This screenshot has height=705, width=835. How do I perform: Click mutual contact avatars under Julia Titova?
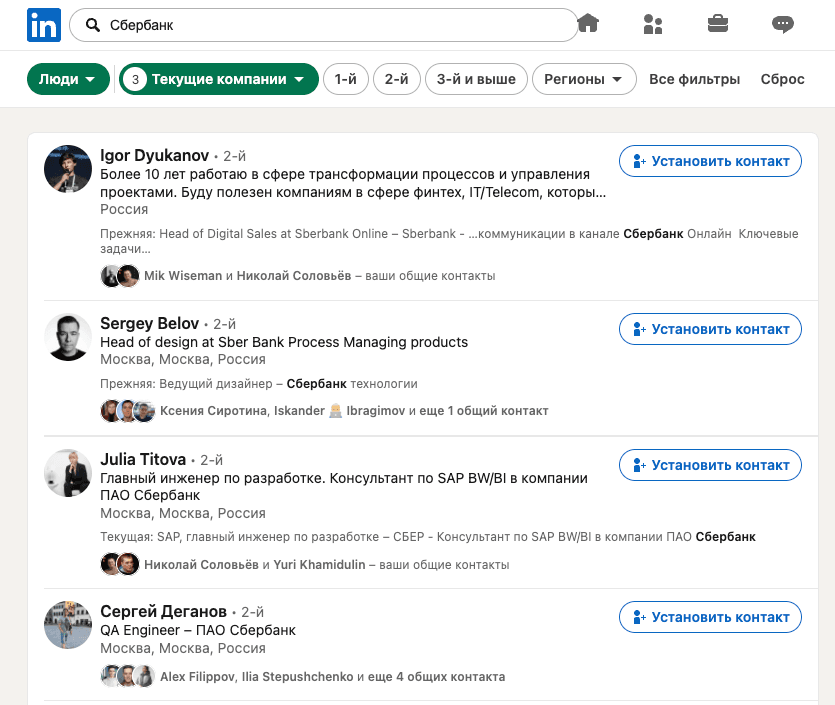pyautogui.click(x=120, y=564)
